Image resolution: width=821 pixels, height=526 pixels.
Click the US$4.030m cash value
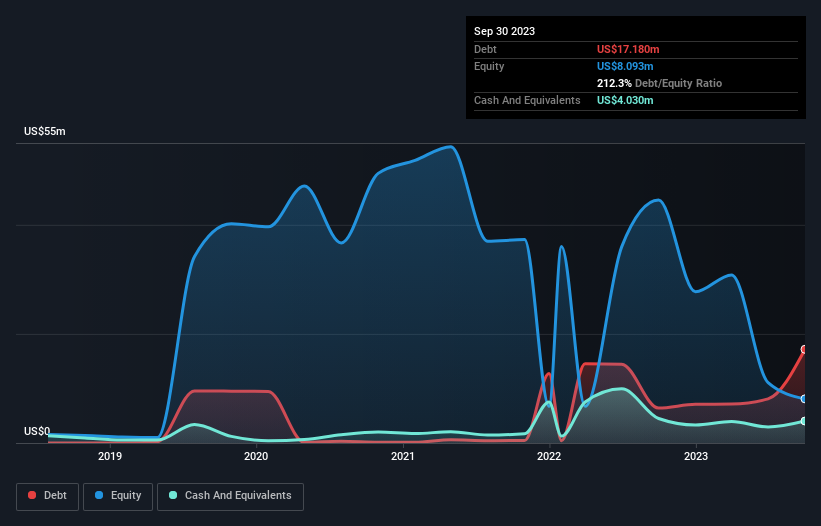tap(625, 100)
